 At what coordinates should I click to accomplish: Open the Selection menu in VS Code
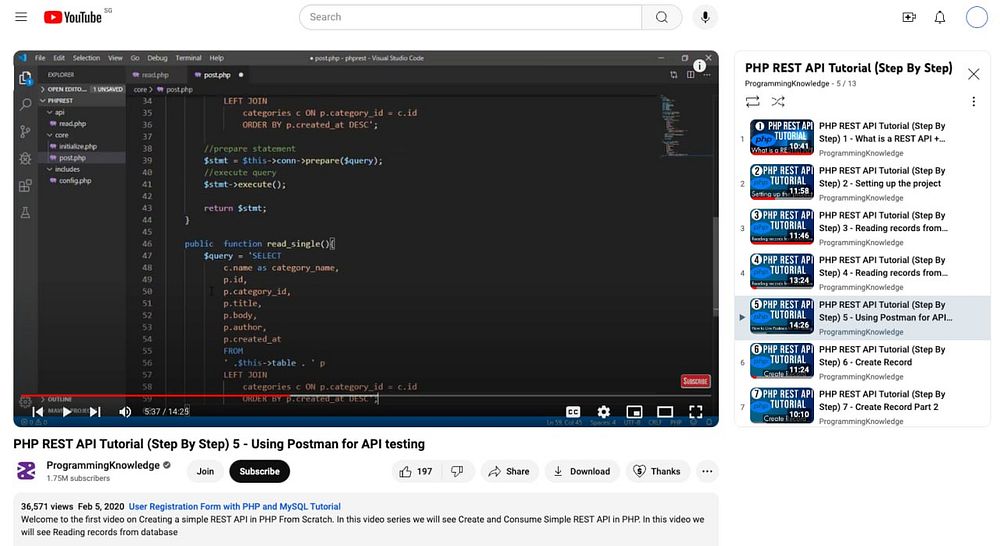tap(86, 58)
